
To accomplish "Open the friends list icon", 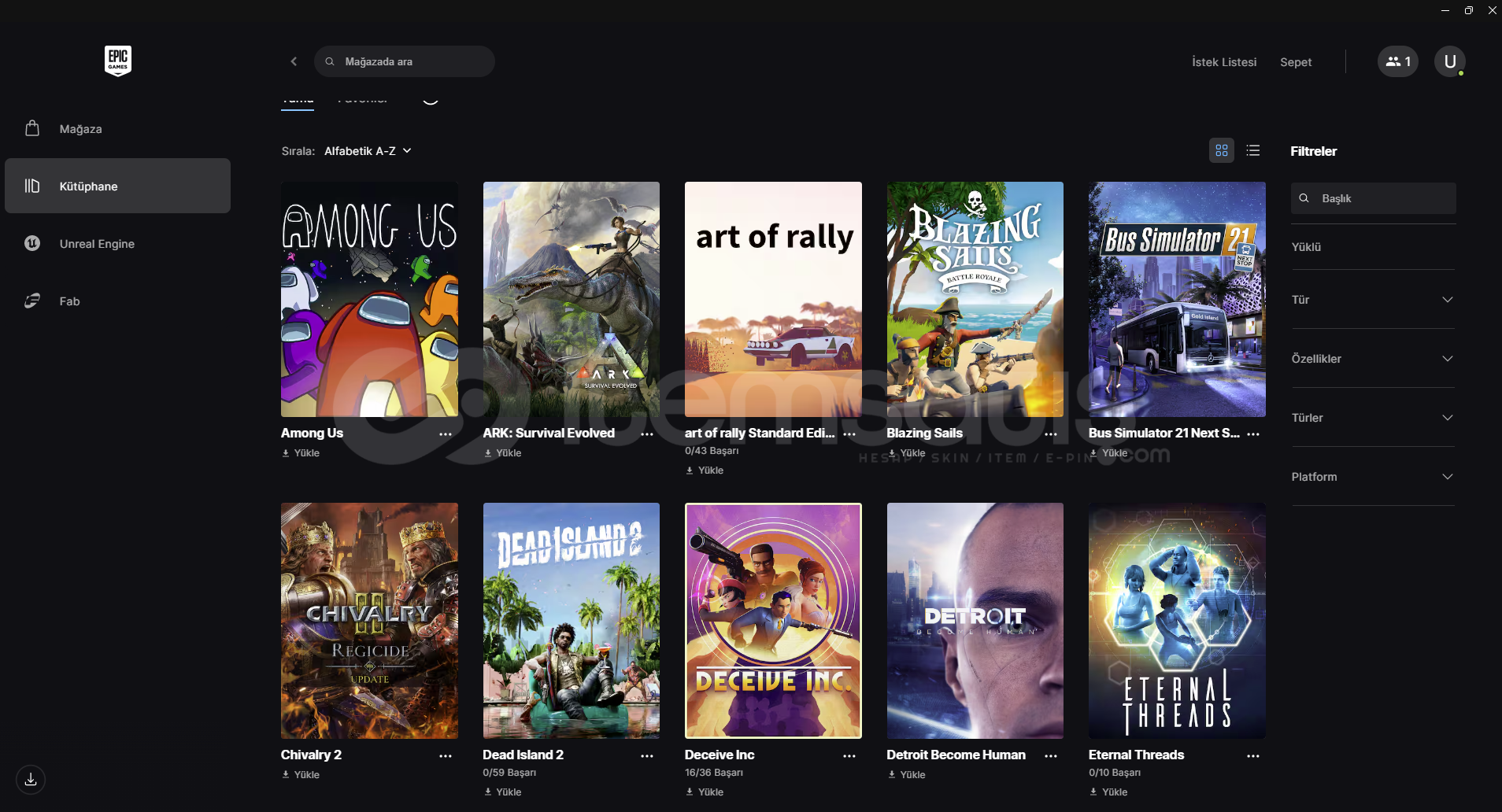I will pyautogui.click(x=1398, y=61).
